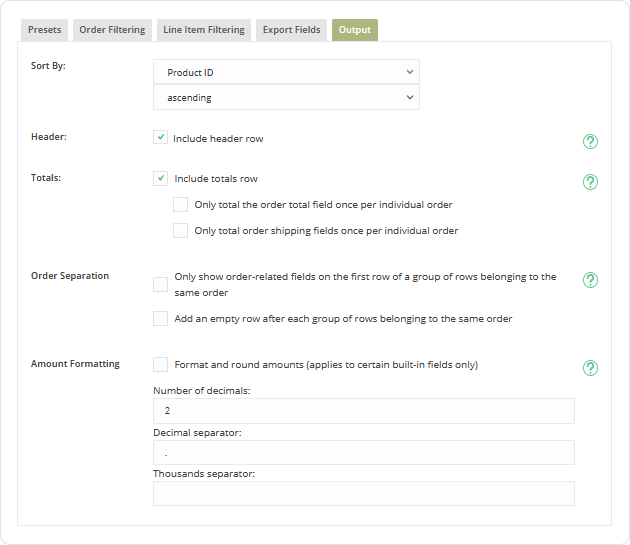630x545 pixels.
Task: Open the Product ID sort field dropdown
Action: (x=286, y=72)
